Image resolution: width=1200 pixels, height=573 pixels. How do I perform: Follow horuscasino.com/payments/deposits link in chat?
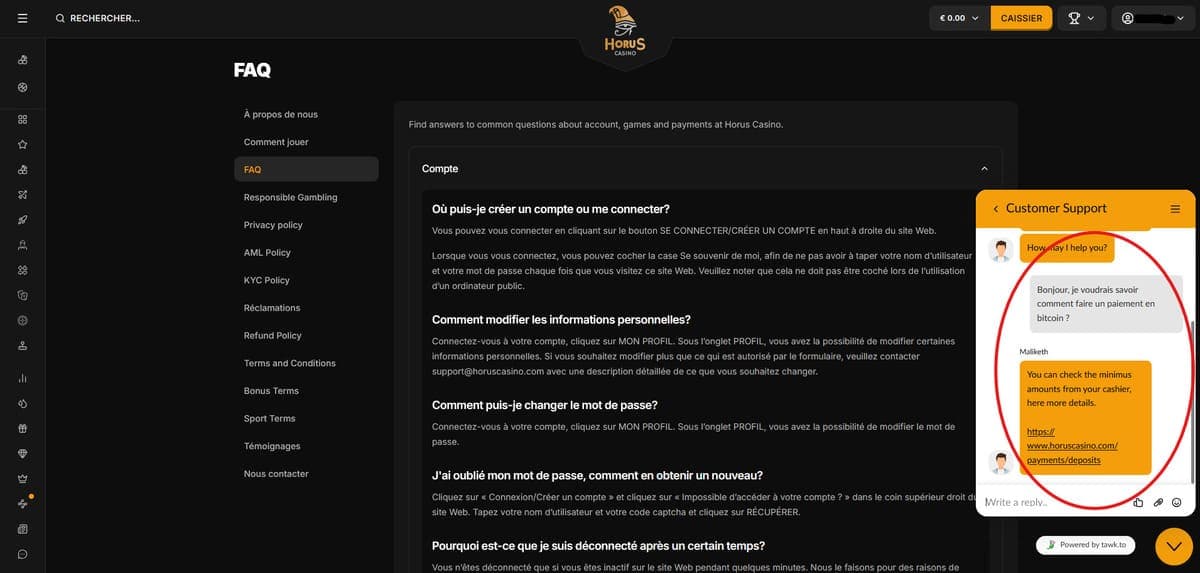click(1072, 445)
